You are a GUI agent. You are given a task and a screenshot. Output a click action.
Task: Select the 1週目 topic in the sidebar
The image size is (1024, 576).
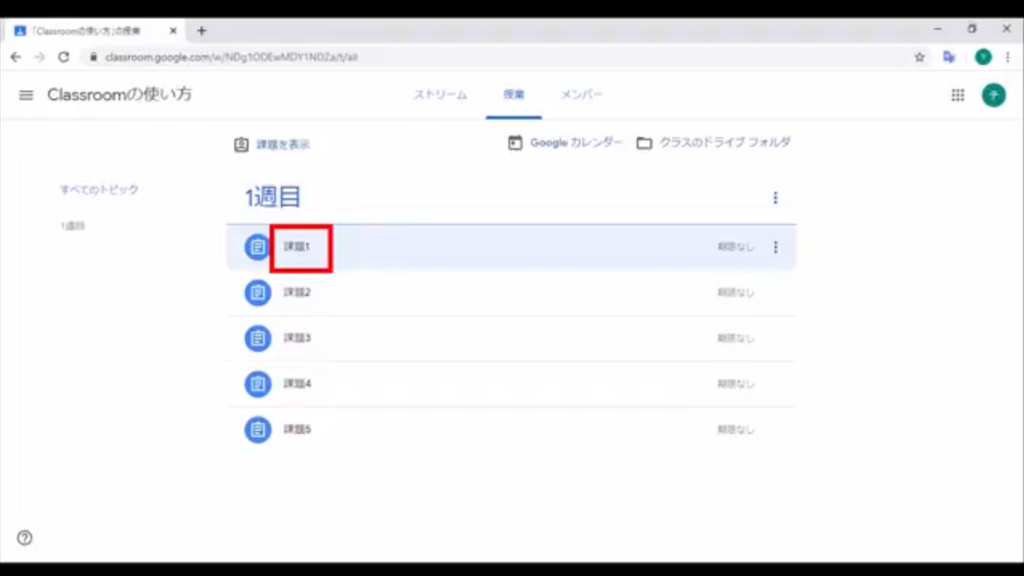click(x=72, y=226)
